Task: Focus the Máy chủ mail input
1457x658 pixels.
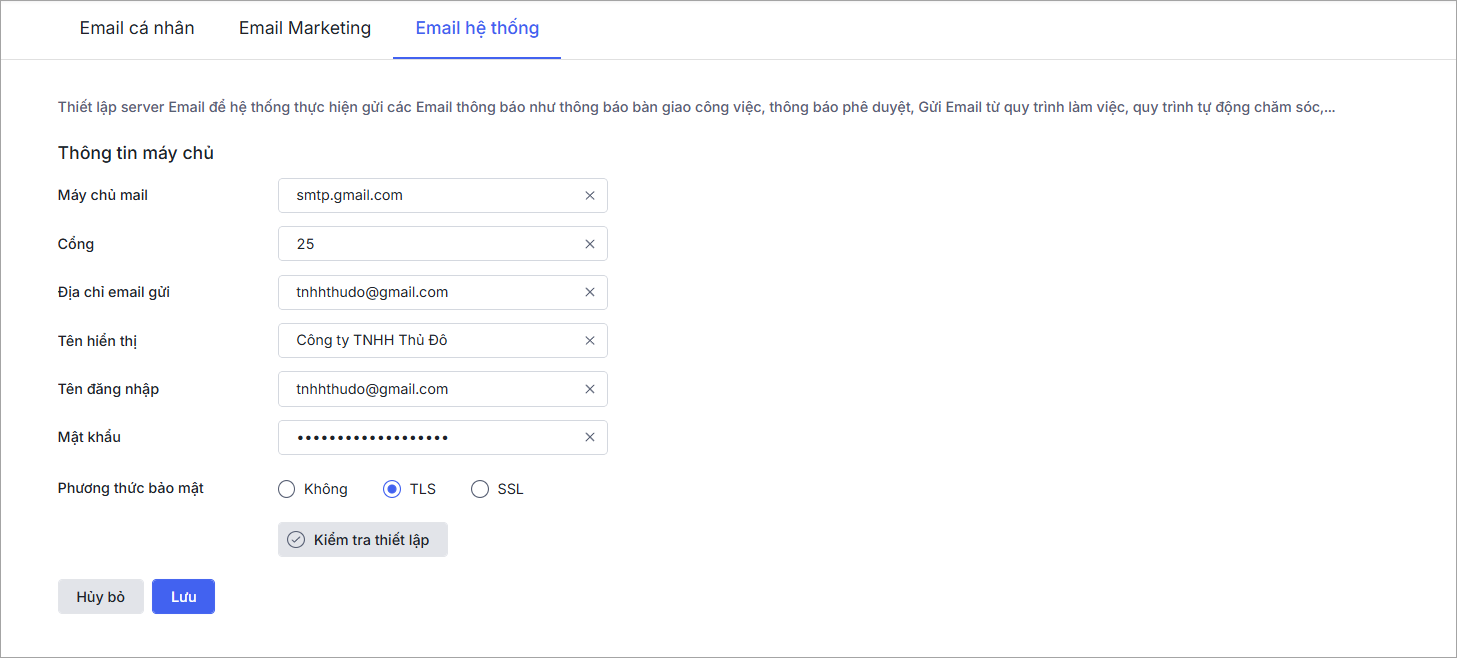Action: click(430, 196)
